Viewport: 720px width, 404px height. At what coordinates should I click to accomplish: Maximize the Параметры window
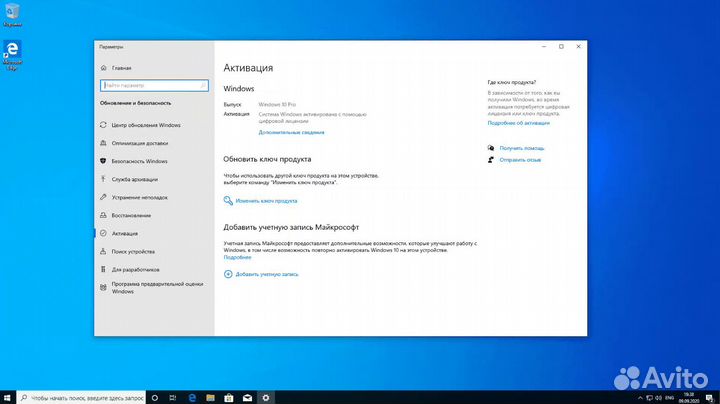561,46
